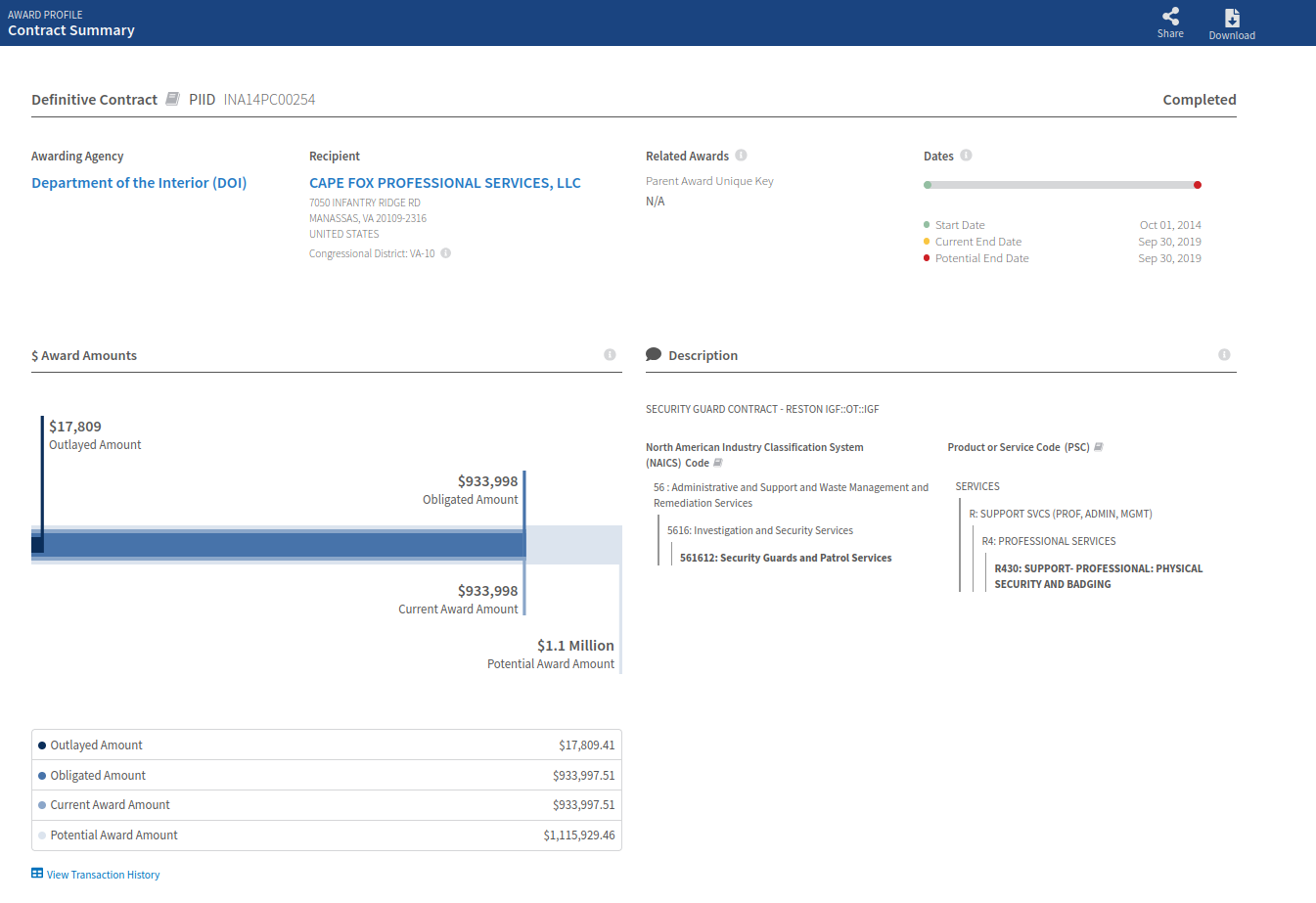This screenshot has height=903, width=1316.
Task: Click the $1,115,929.46 value
Action: pyautogui.click(x=579, y=835)
